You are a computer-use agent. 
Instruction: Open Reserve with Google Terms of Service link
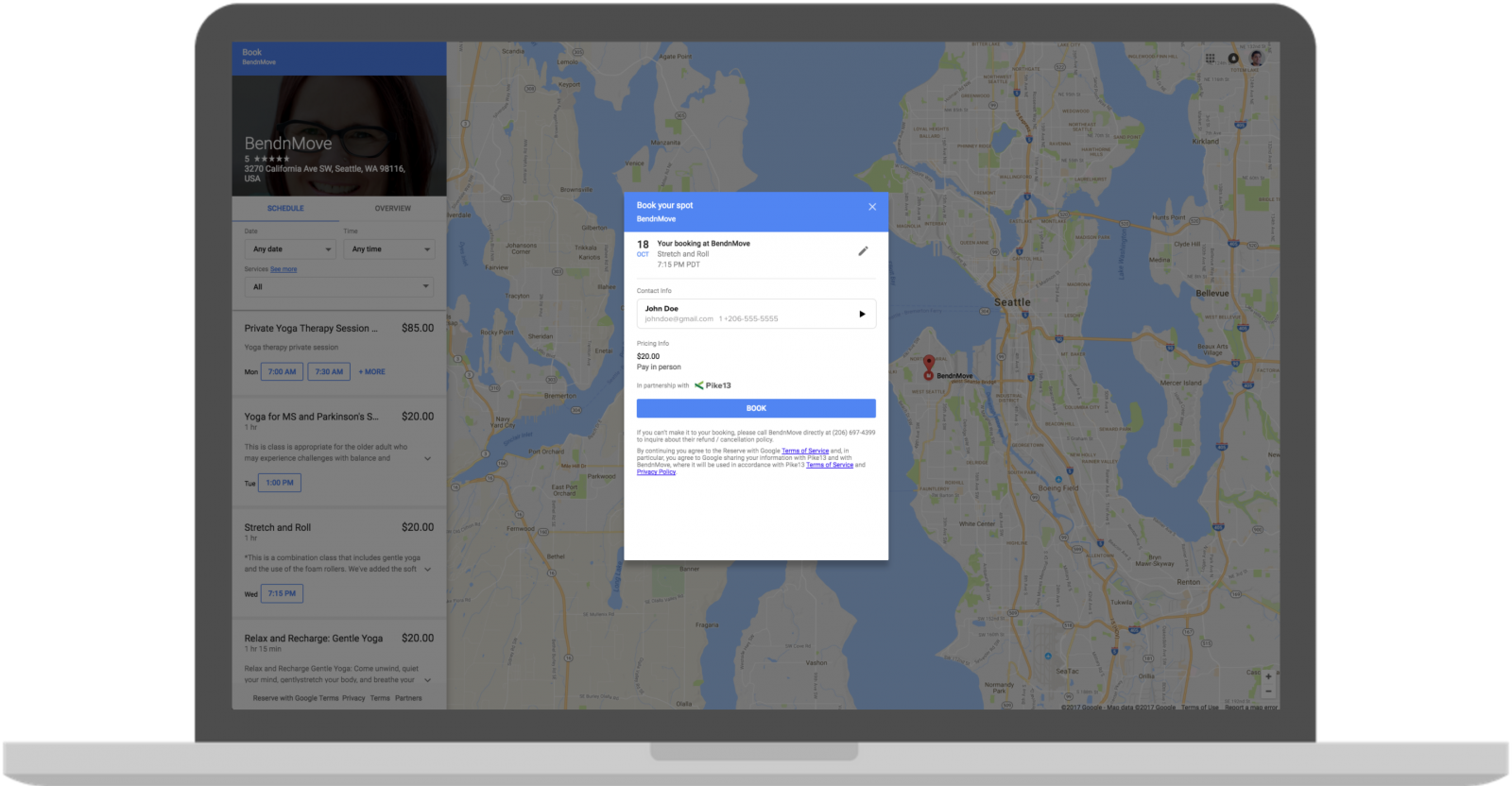pos(805,451)
